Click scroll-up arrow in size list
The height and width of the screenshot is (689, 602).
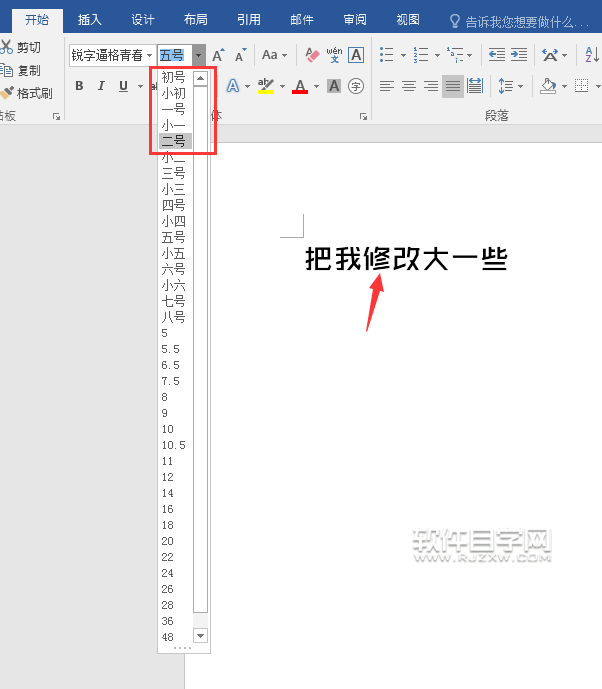coord(200,78)
